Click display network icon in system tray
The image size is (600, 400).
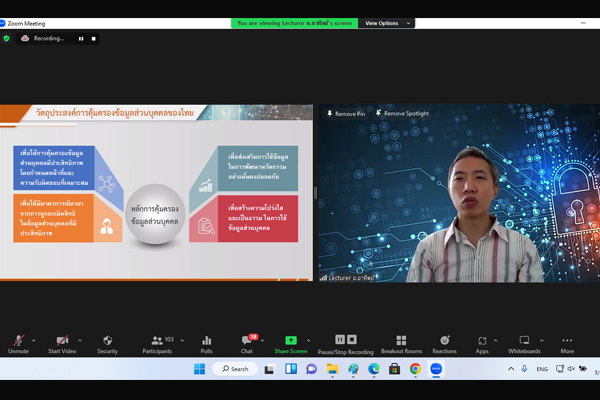(560, 369)
